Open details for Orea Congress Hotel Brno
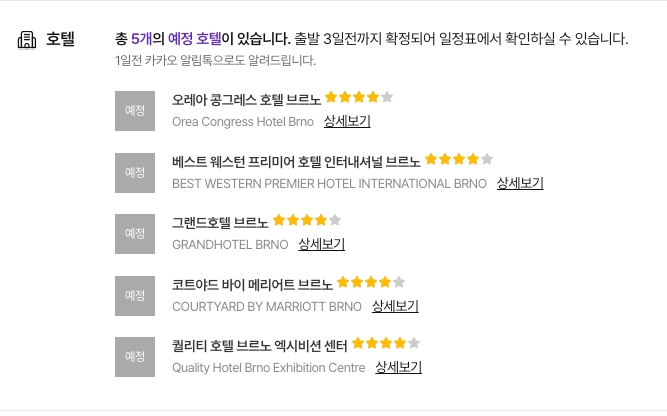Image resolution: width=667 pixels, height=416 pixels. (347, 122)
